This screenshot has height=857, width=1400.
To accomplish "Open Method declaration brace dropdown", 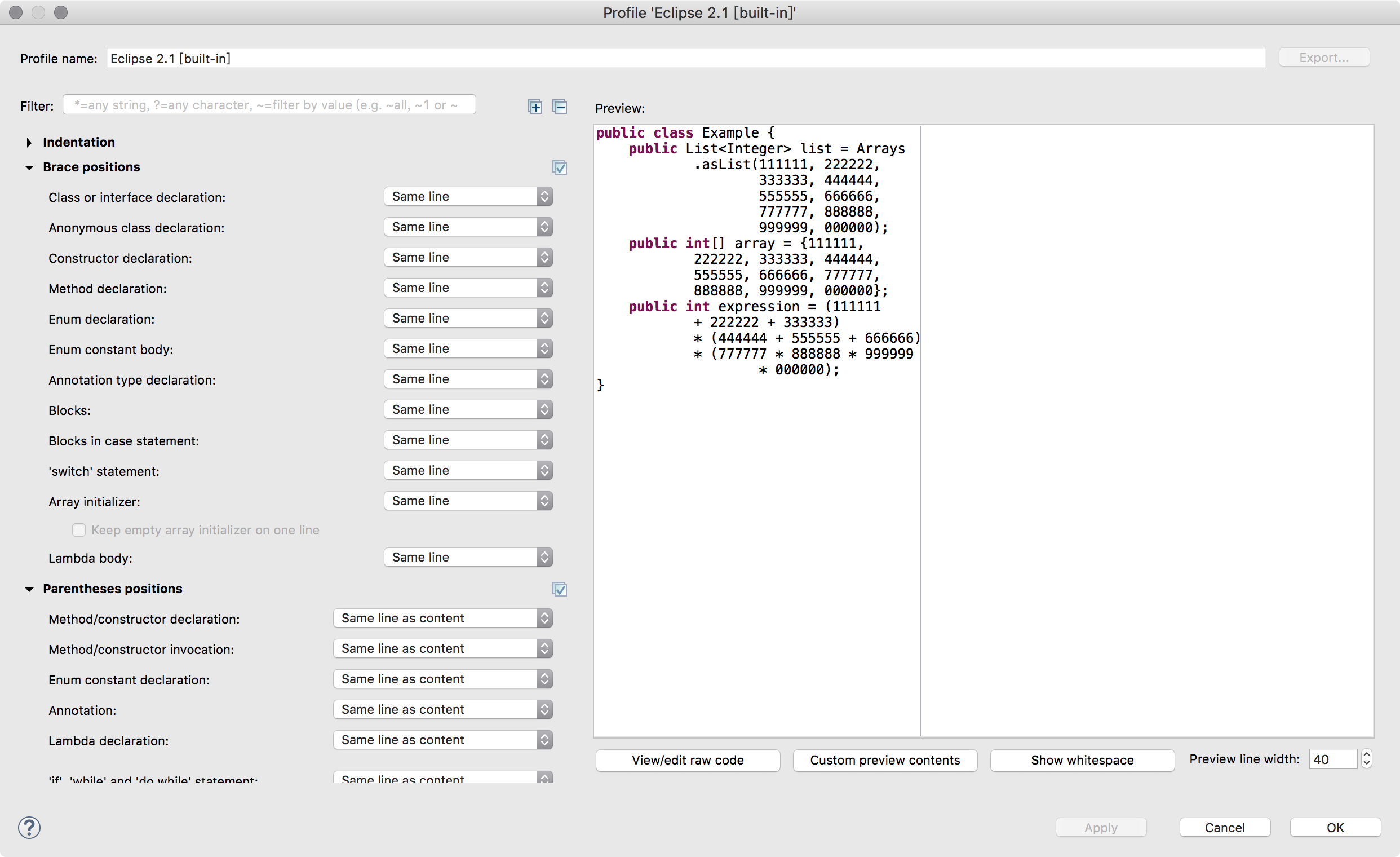I will click(468, 288).
